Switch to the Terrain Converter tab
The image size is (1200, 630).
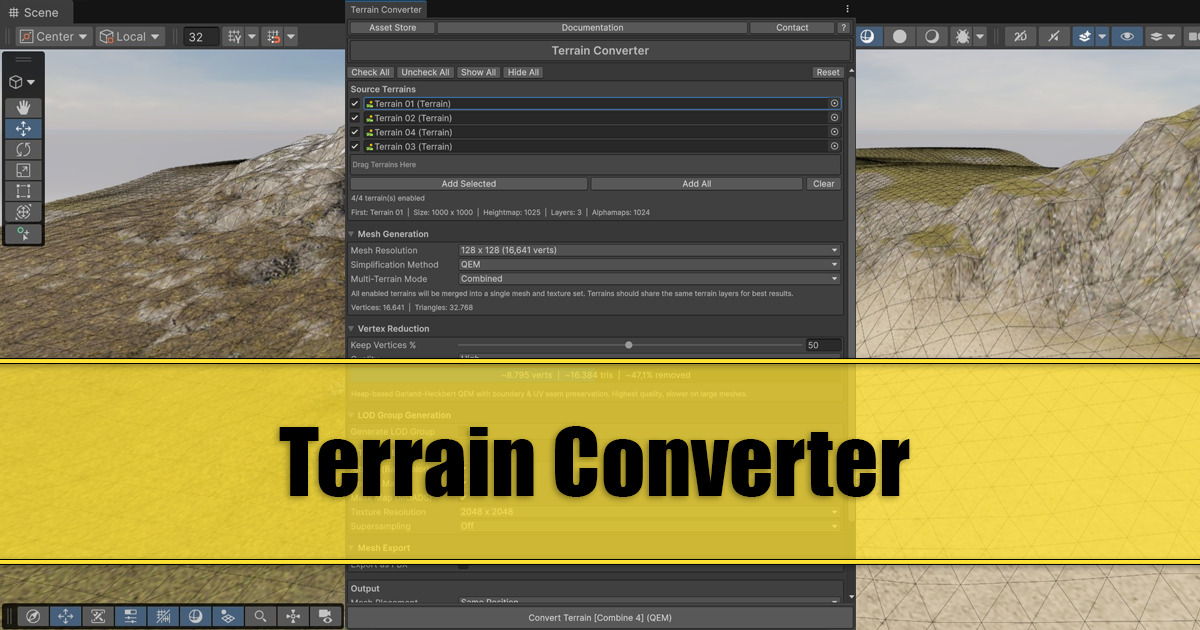[386, 9]
